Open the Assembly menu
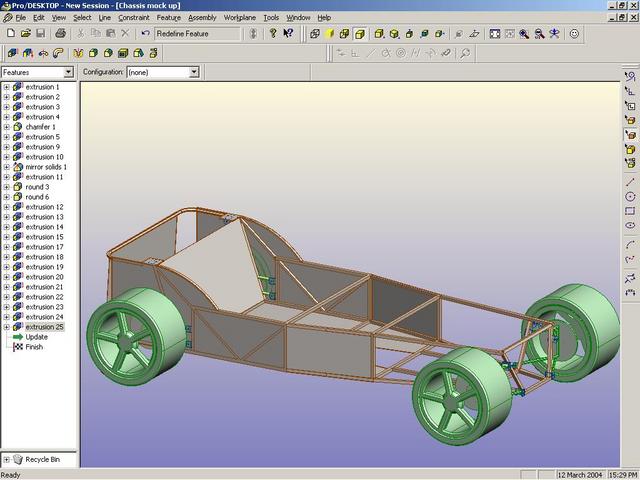This screenshot has width=640, height=480. [202, 18]
